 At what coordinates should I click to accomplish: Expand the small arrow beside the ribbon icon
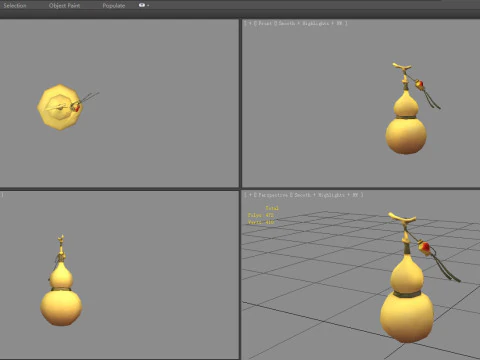[148, 5]
